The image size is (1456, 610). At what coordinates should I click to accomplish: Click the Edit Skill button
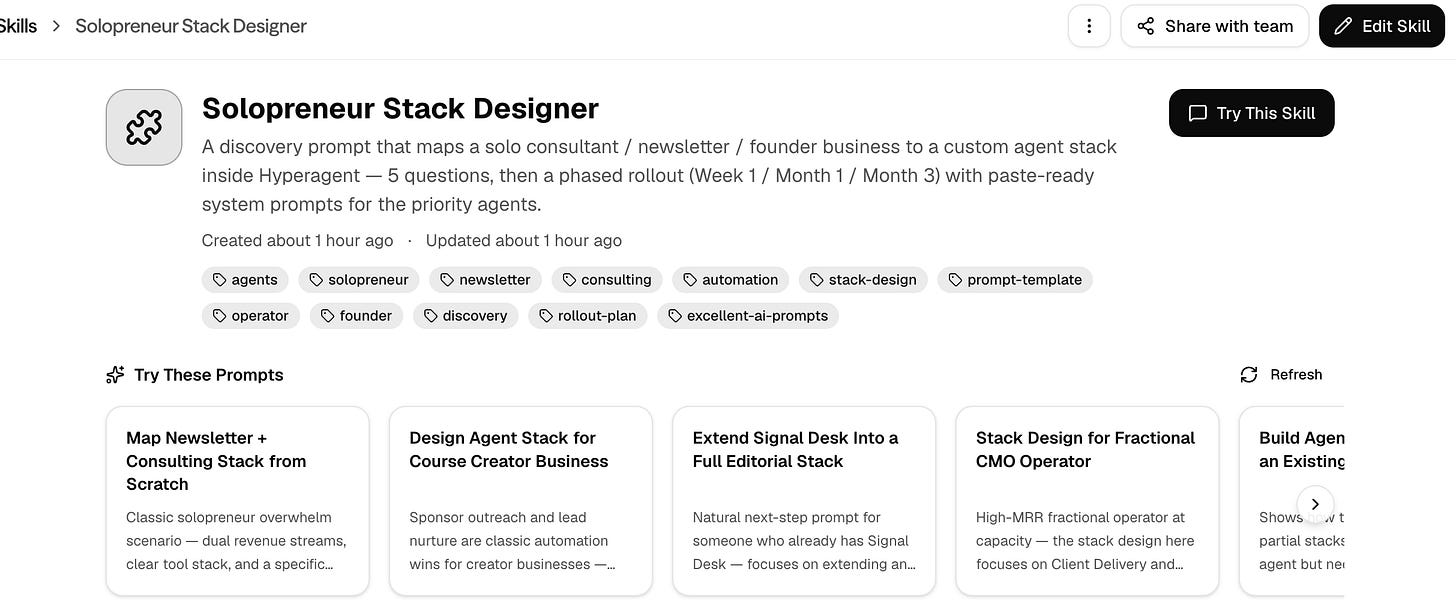tap(1382, 26)
